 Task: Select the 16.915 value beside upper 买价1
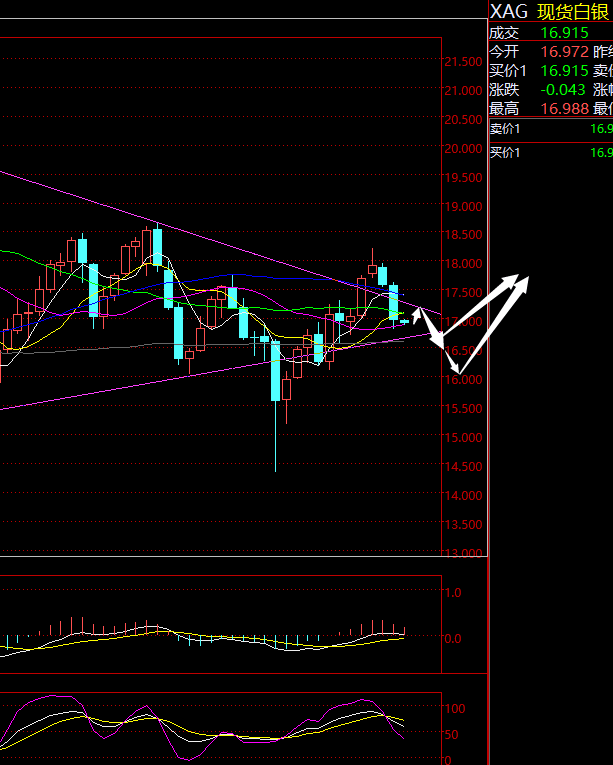click(564, 71)
